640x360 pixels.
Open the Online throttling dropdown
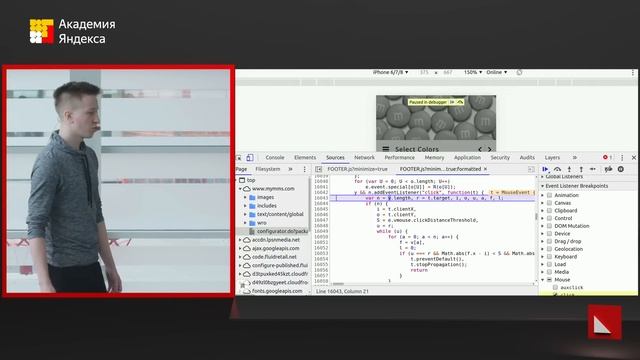[x=497, y=72]
